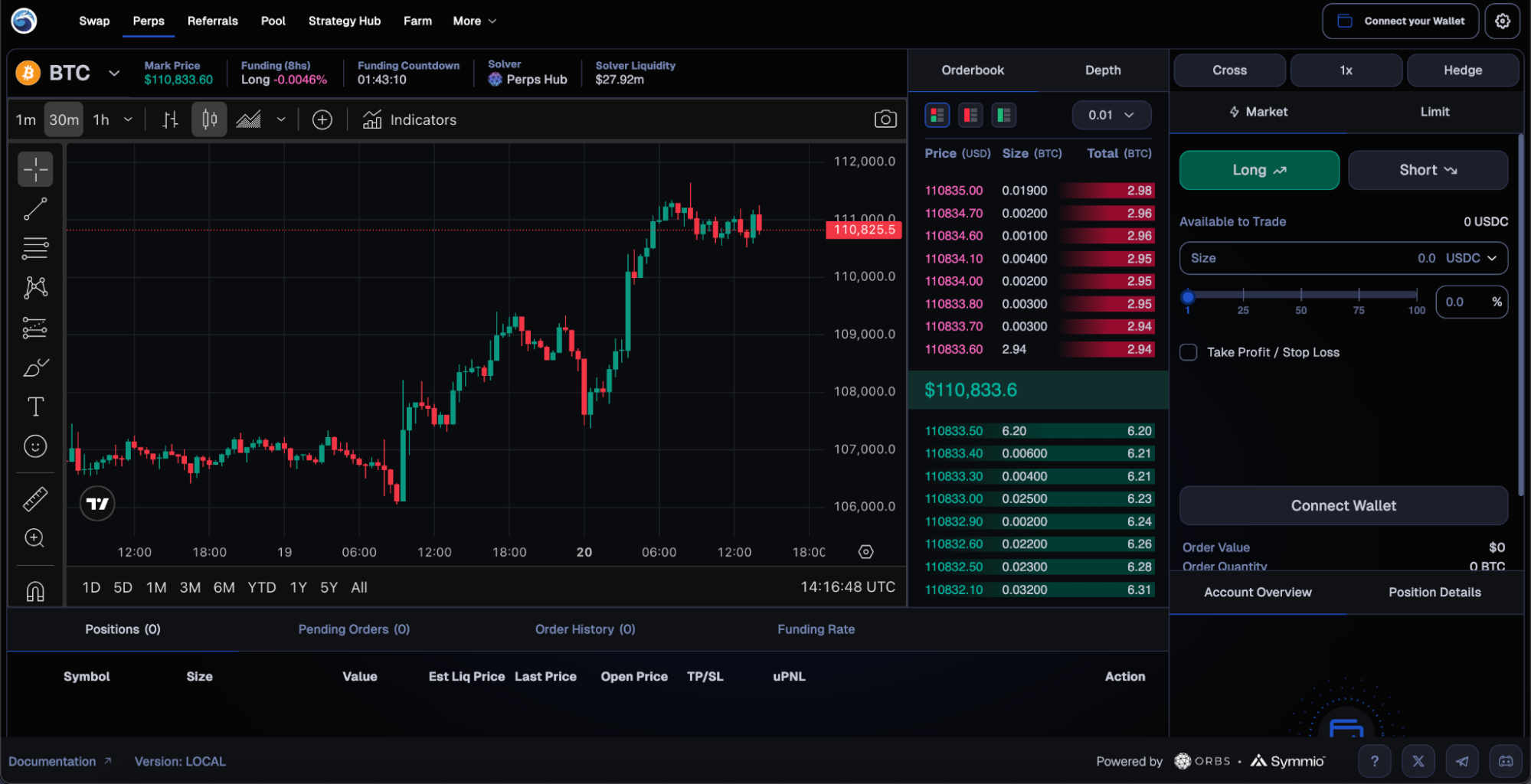Activate the magnet snap tool
The width and height of the screenshot is (1531, 784).
pos(35,590)
